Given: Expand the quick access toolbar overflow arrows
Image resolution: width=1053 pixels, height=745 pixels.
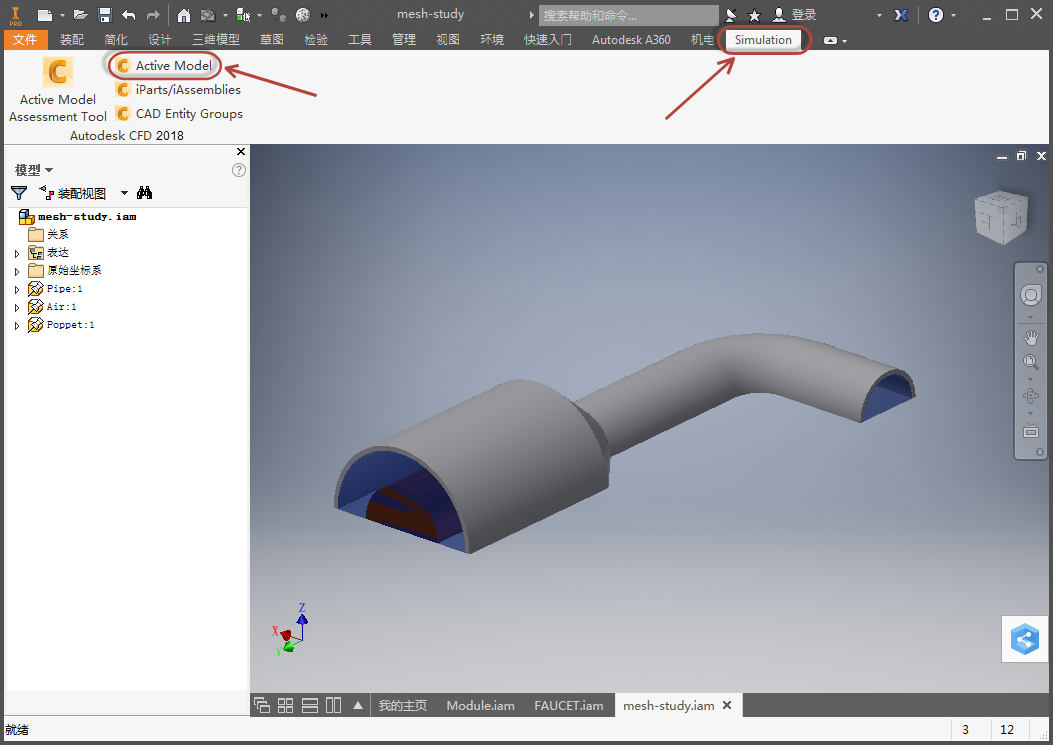Looking at the screenshot, I should point(324,15).
